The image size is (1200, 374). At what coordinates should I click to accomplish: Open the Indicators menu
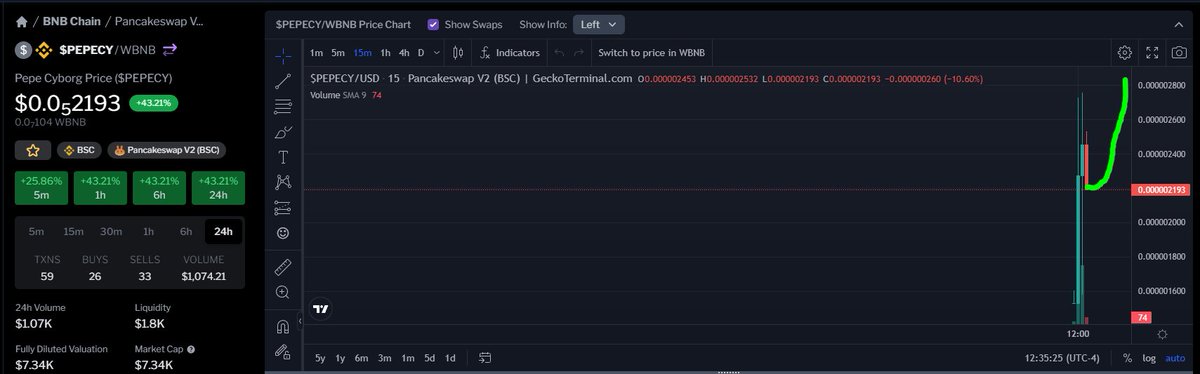point(509,53)
